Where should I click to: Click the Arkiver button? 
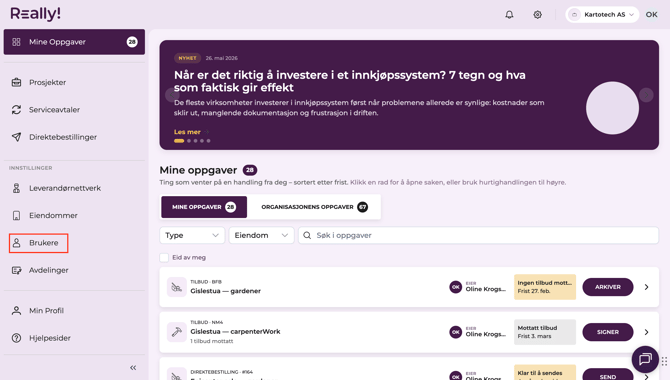[x=608, y=287]
